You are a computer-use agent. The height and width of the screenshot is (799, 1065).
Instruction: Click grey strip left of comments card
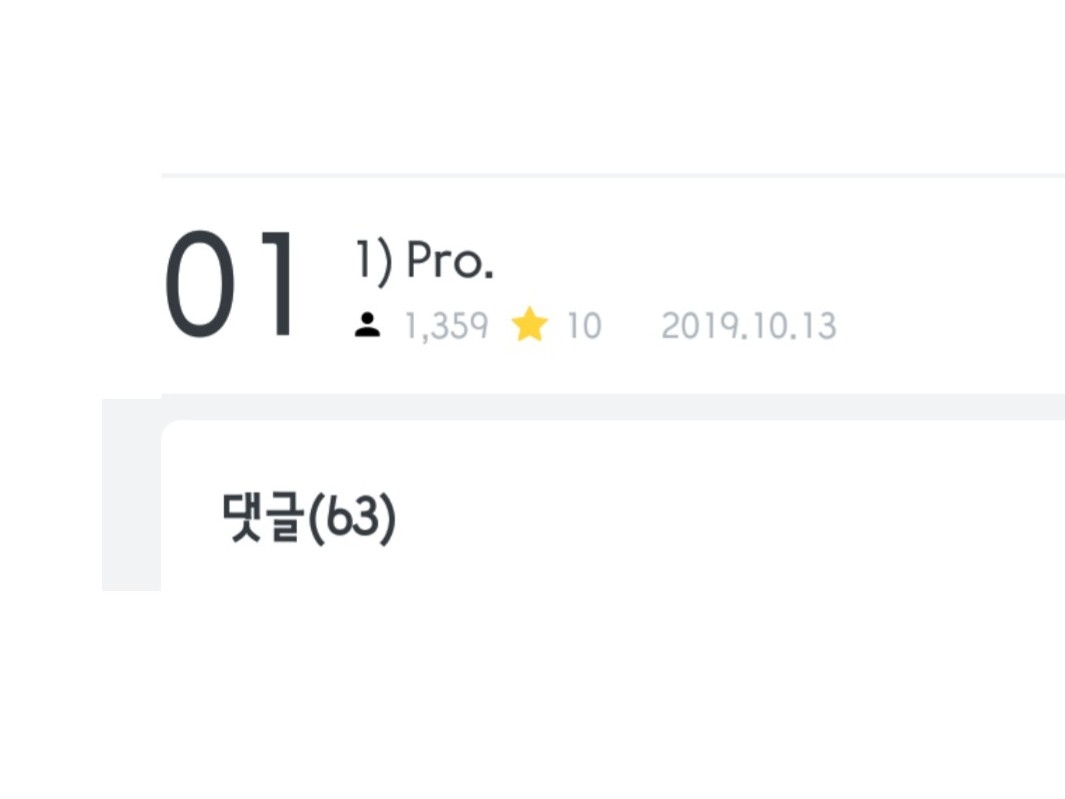tap(131, 495)
